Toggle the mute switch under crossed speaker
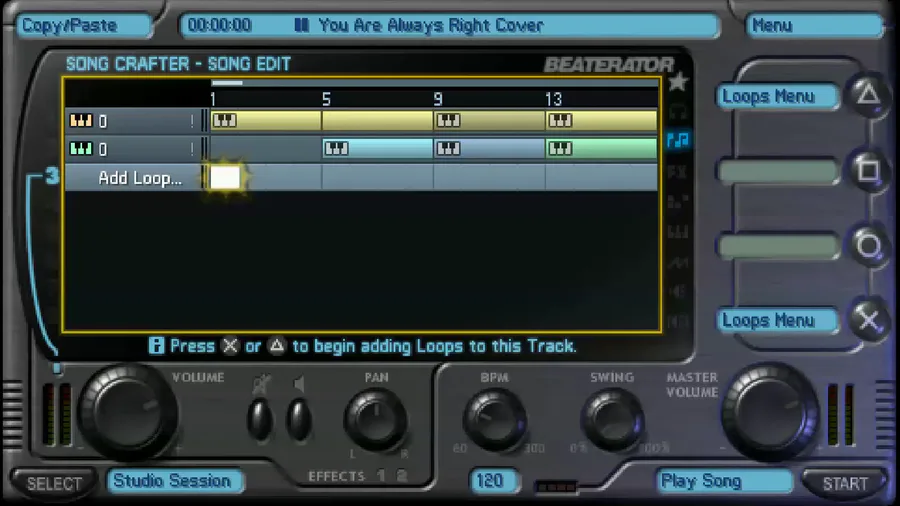 point(260,419)
